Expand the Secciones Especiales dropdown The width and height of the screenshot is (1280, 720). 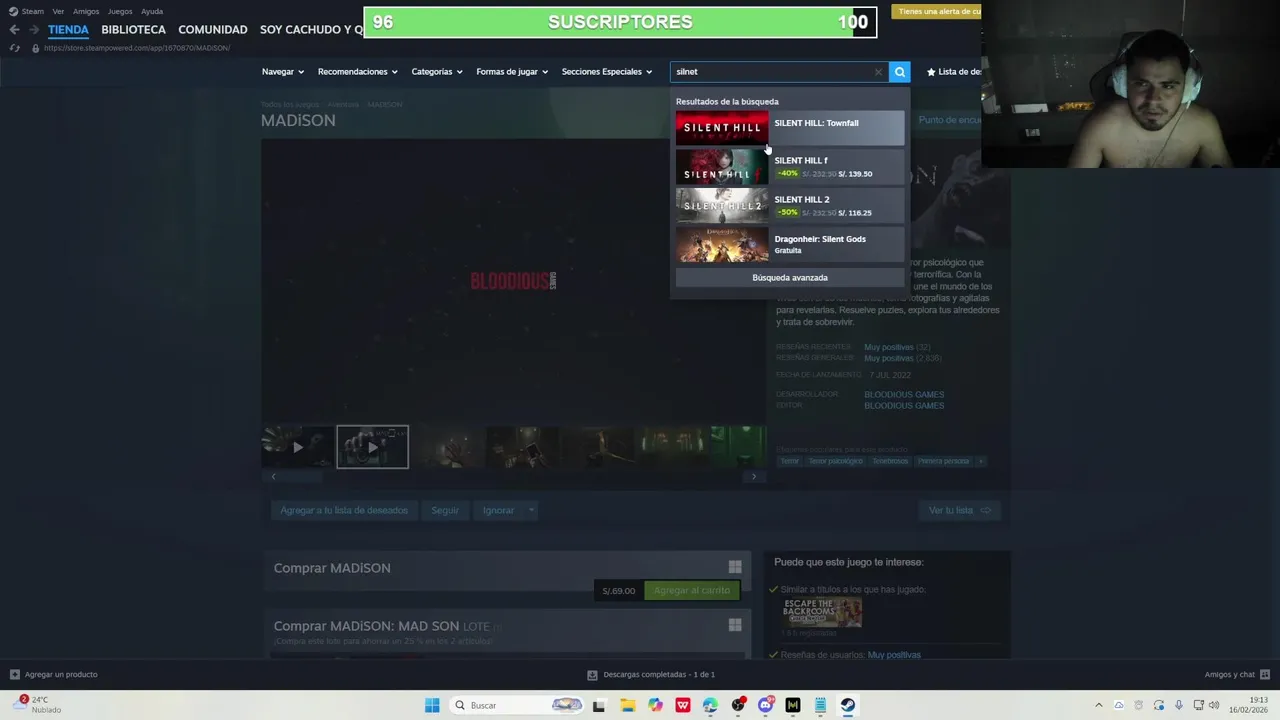[607, 72]
